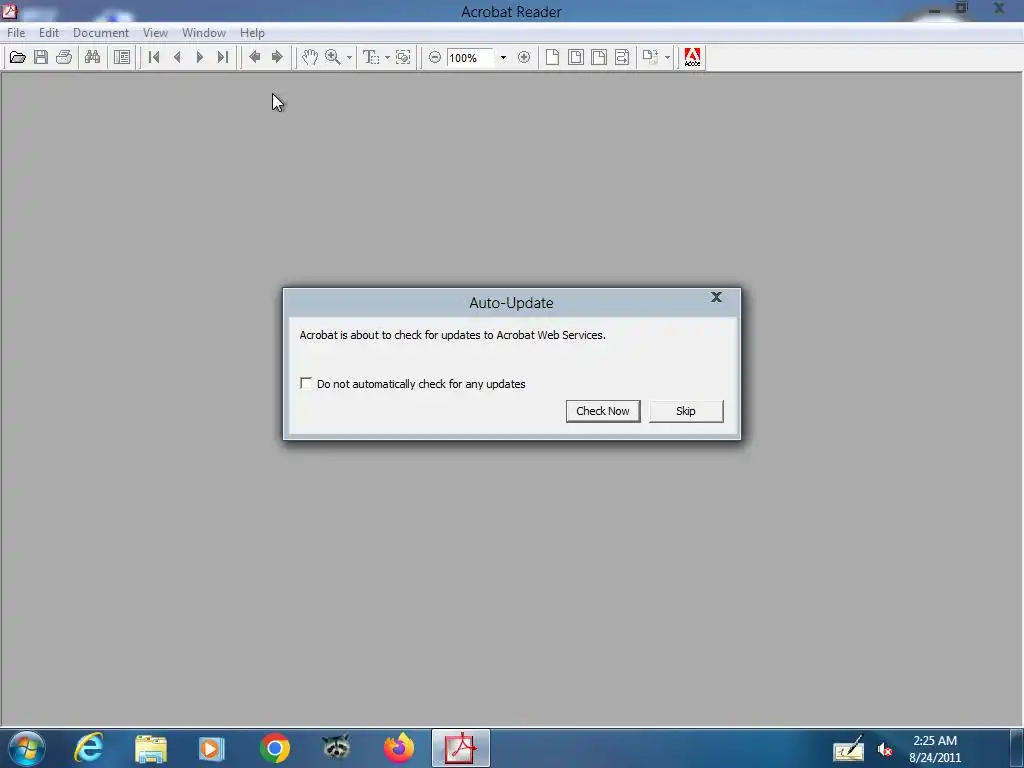Open the File menu
This screenshot has height=768, width=1024.
[16, 33]
